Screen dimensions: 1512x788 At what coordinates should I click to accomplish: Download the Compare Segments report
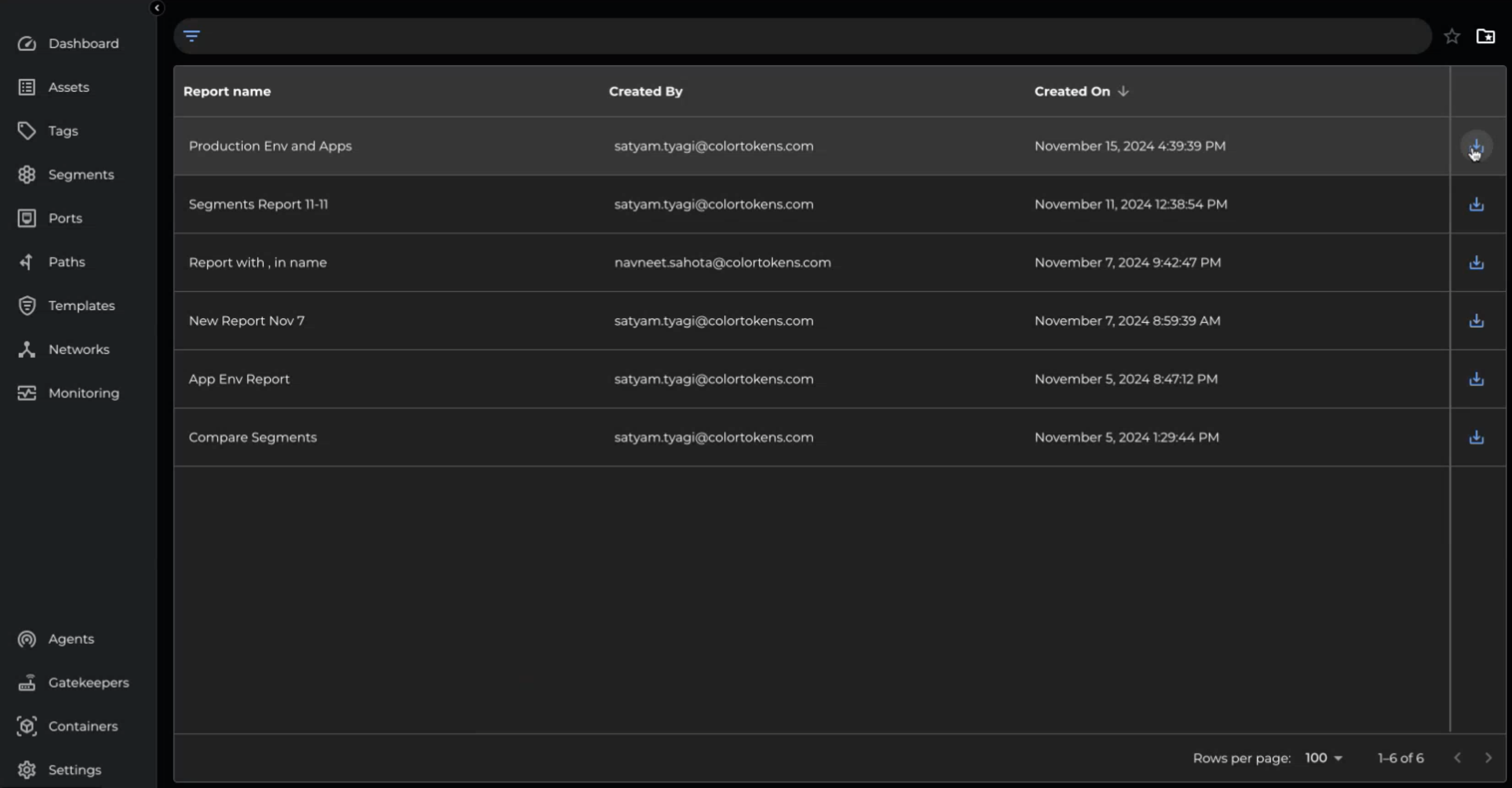(x=1476, y=437)
